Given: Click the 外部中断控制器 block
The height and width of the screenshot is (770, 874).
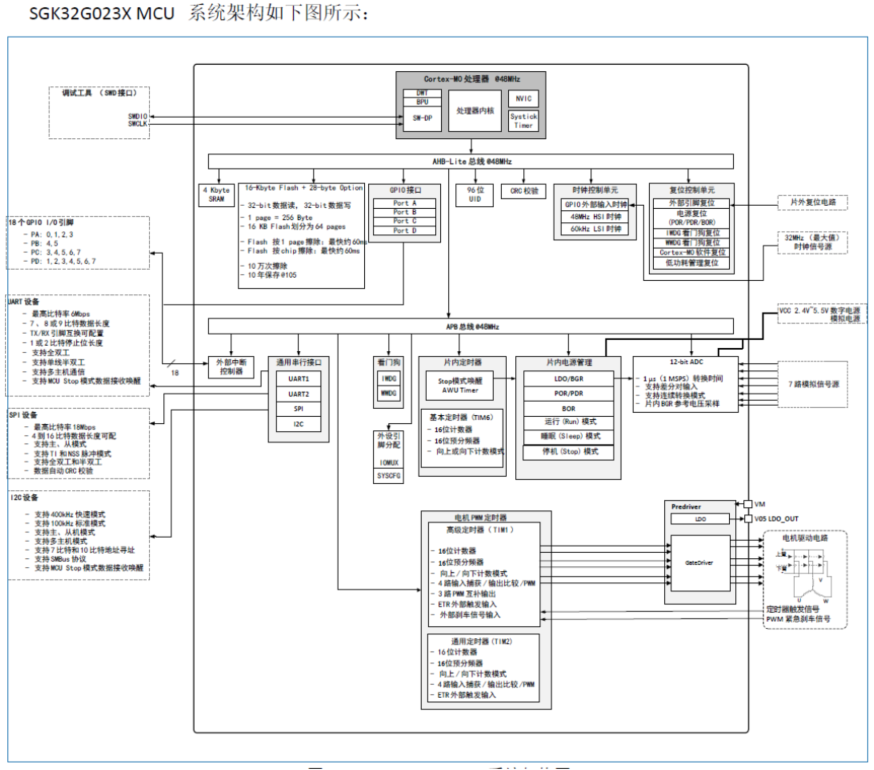Looking at the screenshot, I should (x=231, y=367).
